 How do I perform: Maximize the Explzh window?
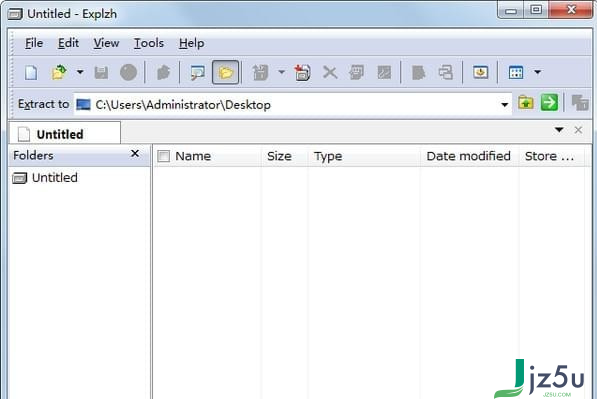[x=536, y=10]
